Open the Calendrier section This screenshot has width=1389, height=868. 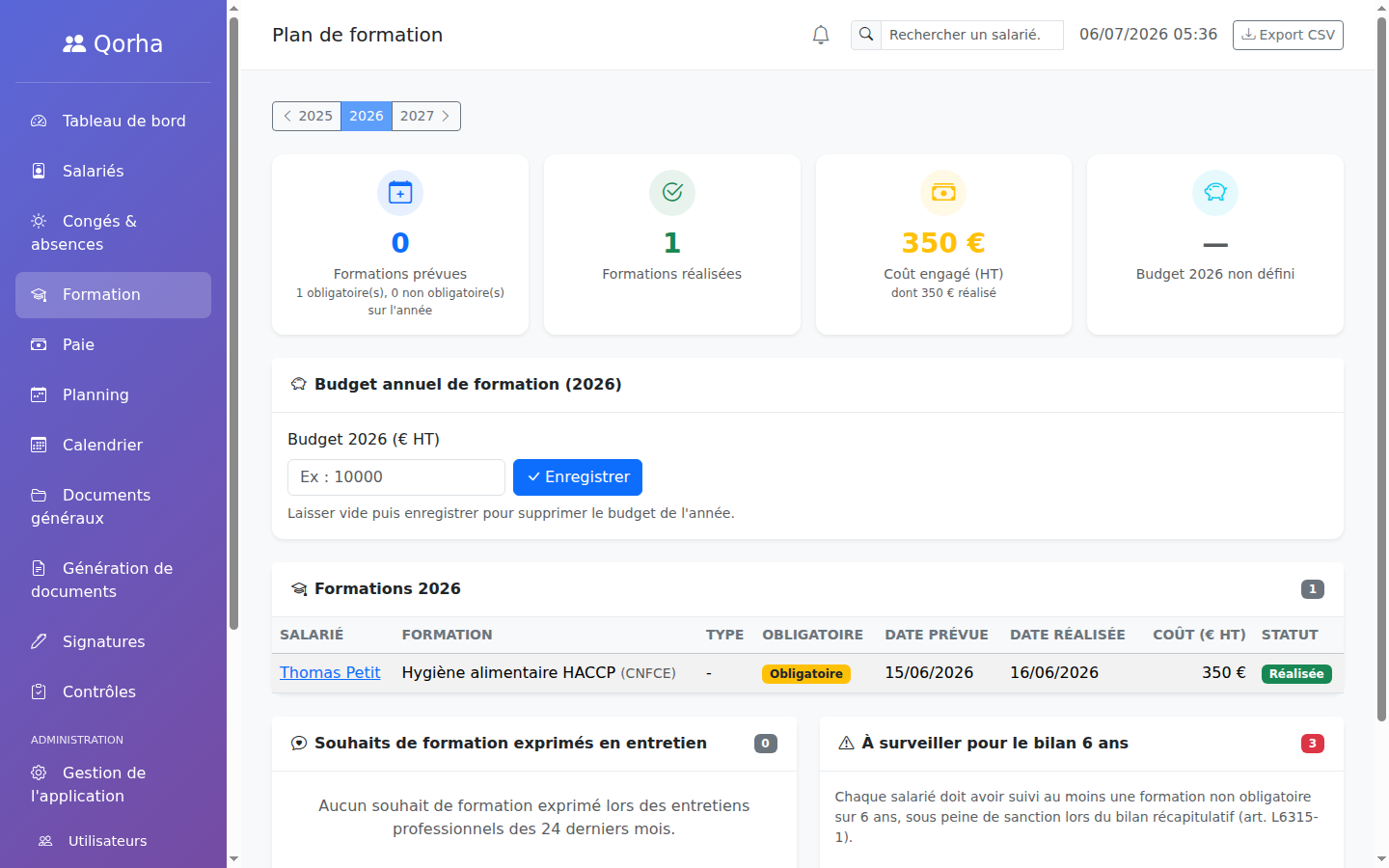tap(113, 446)
